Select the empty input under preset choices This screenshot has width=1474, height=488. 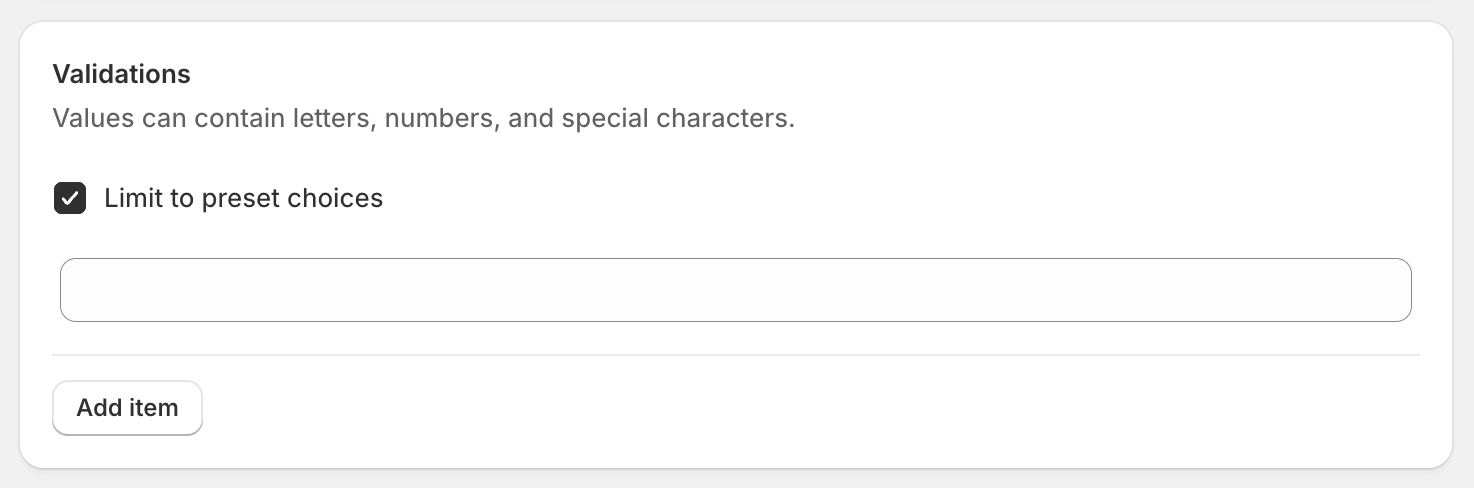pos(735,290)
